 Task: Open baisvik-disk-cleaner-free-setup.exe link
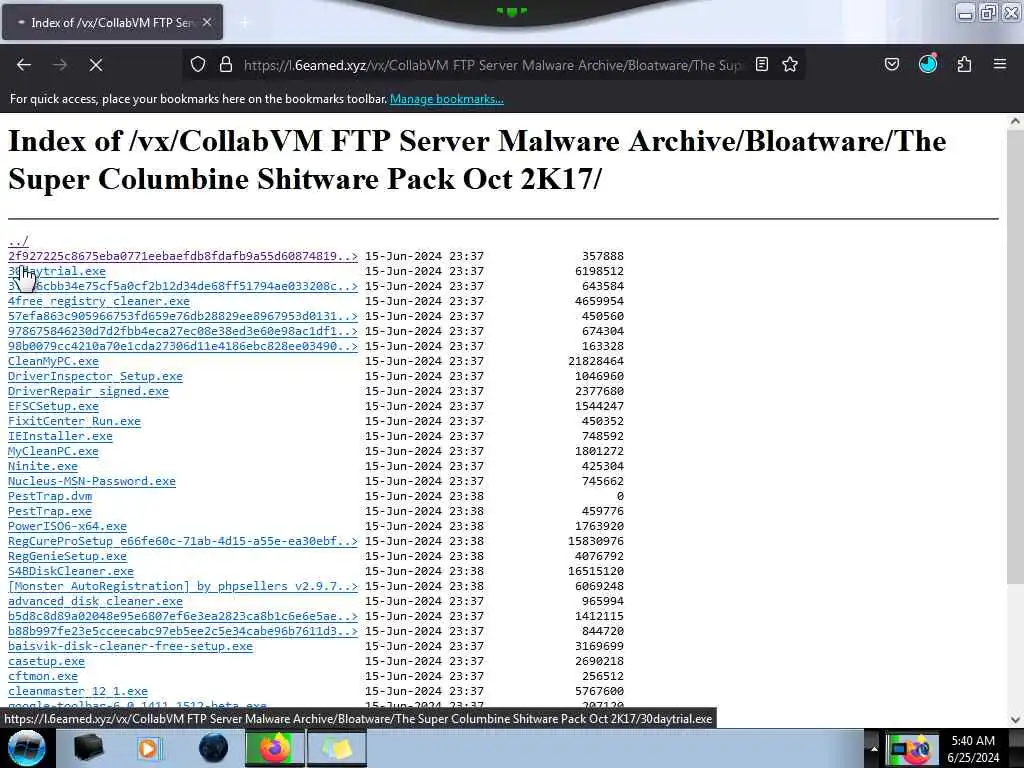131,647
